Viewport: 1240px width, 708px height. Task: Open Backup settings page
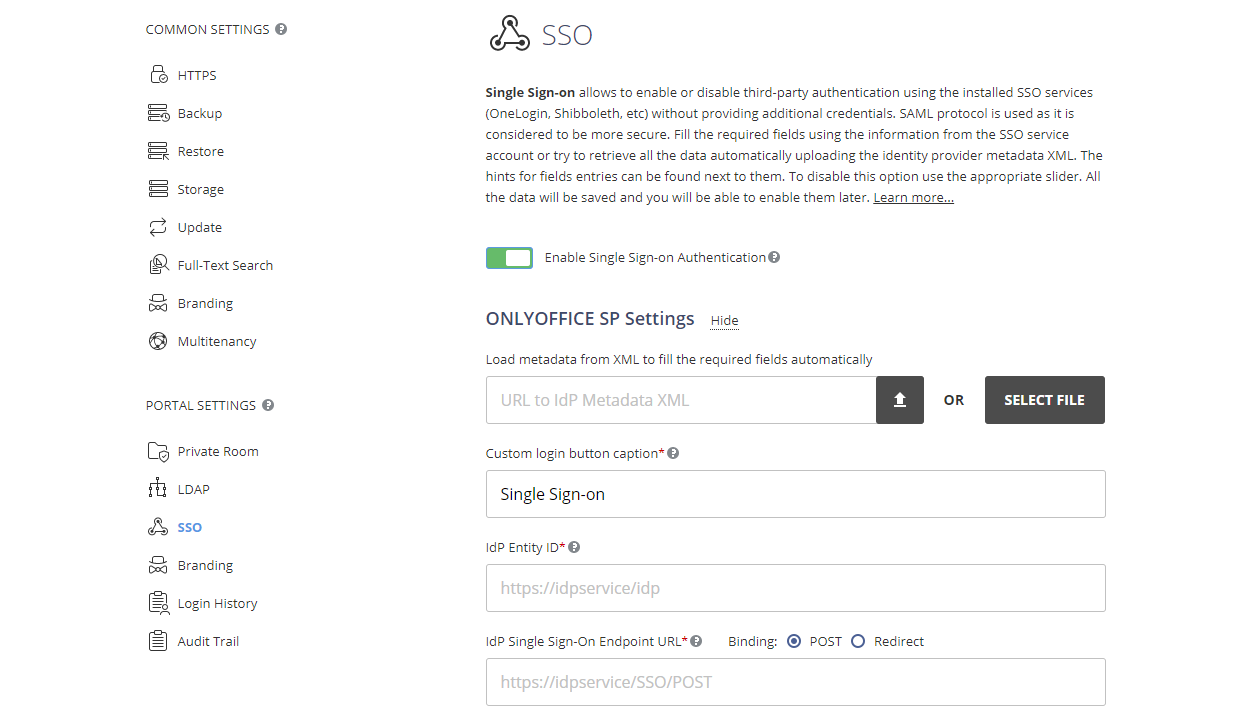pos(200,113)
